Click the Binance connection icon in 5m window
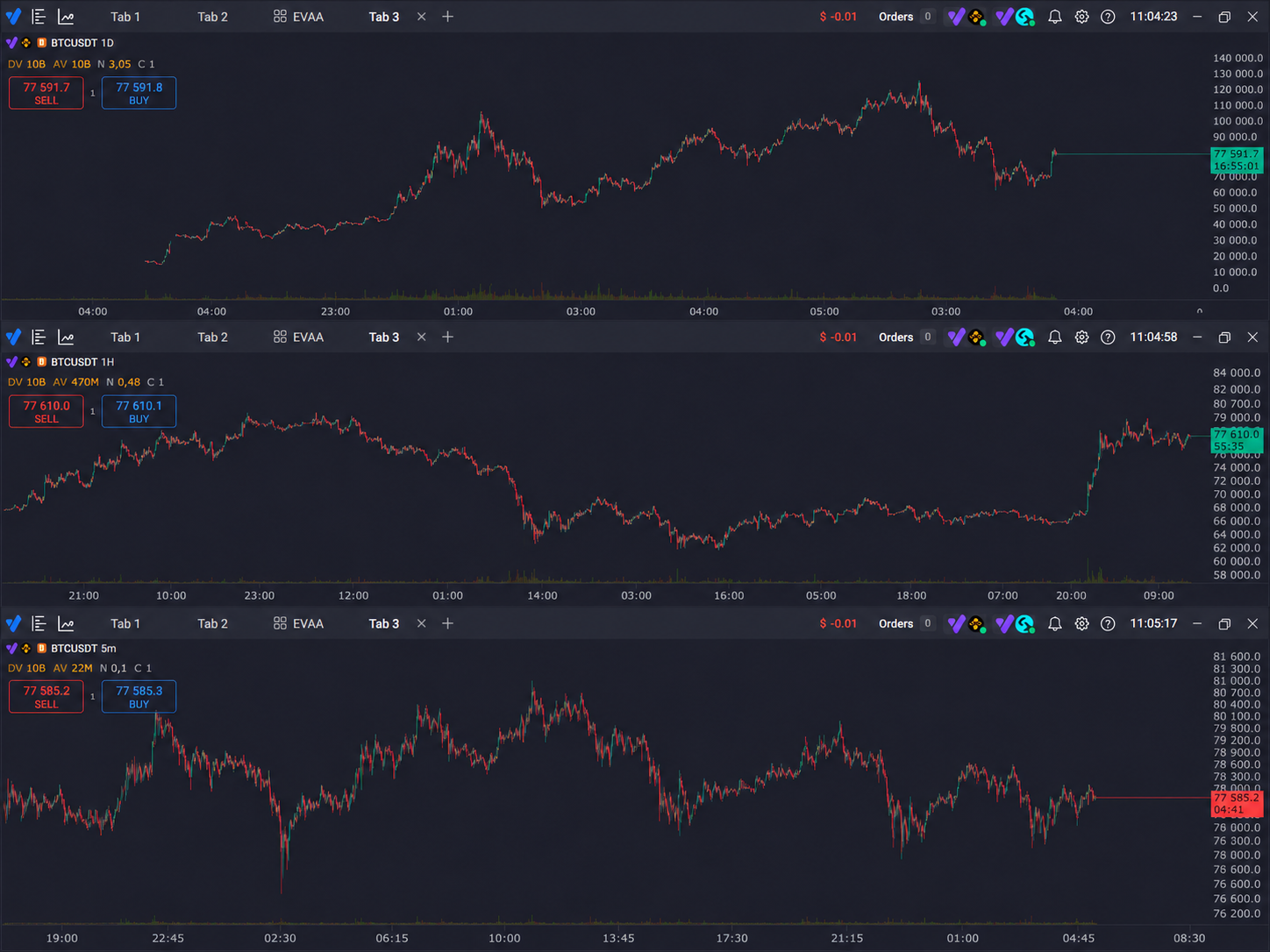1270x952 pixels. [975, 623]
